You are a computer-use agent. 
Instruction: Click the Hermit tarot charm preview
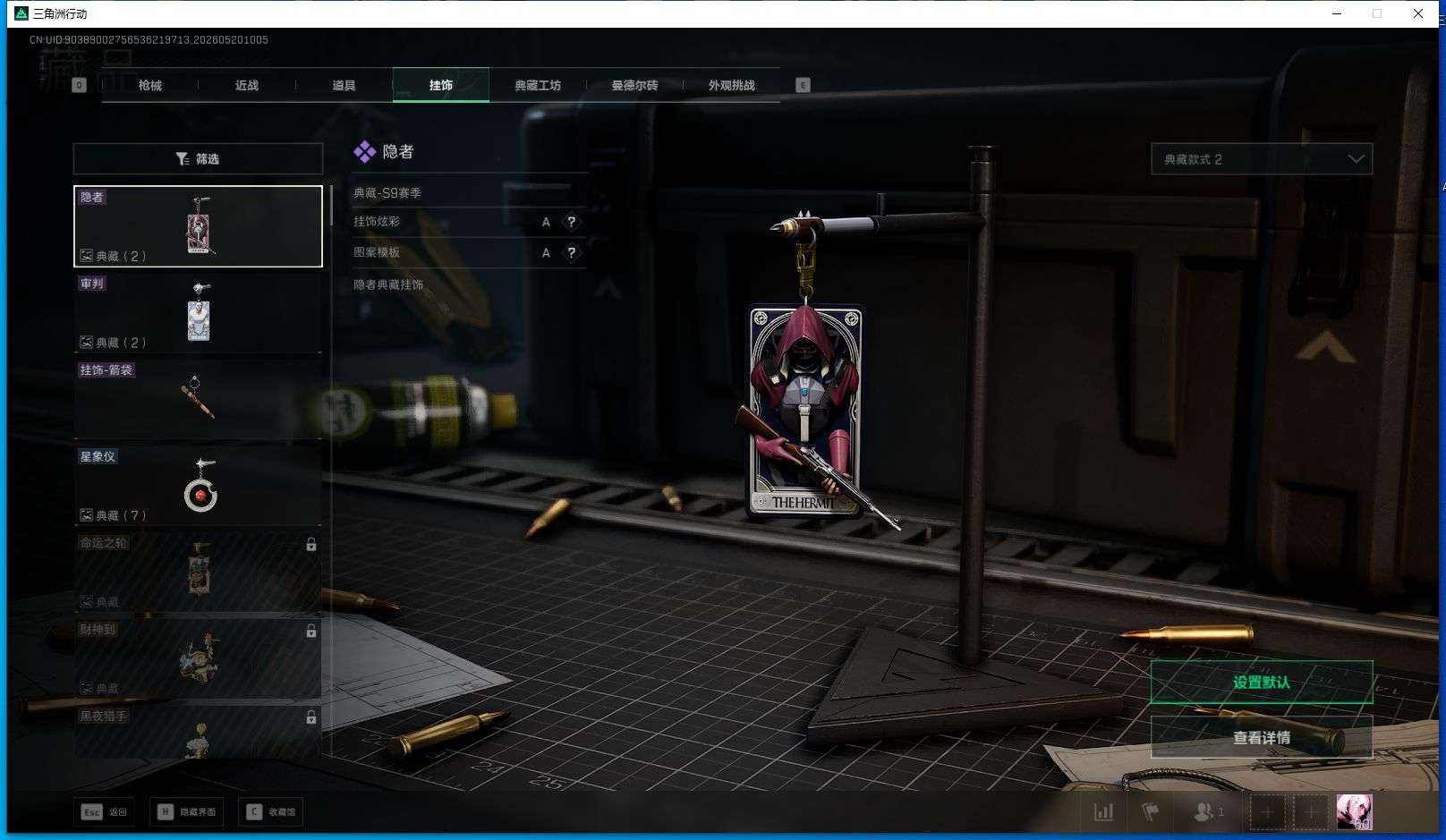805,412
